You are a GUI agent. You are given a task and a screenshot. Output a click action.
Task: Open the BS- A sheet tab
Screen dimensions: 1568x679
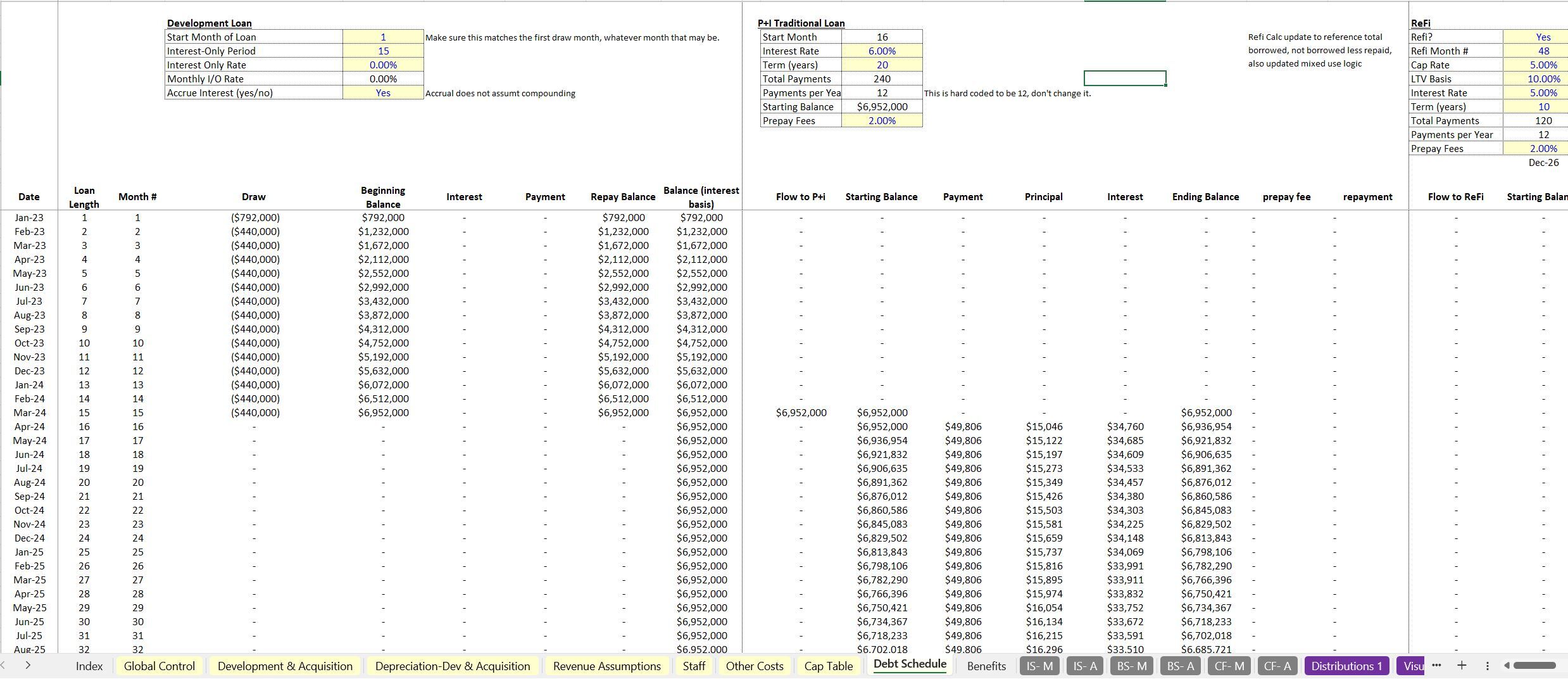(x=1181, y=666)
